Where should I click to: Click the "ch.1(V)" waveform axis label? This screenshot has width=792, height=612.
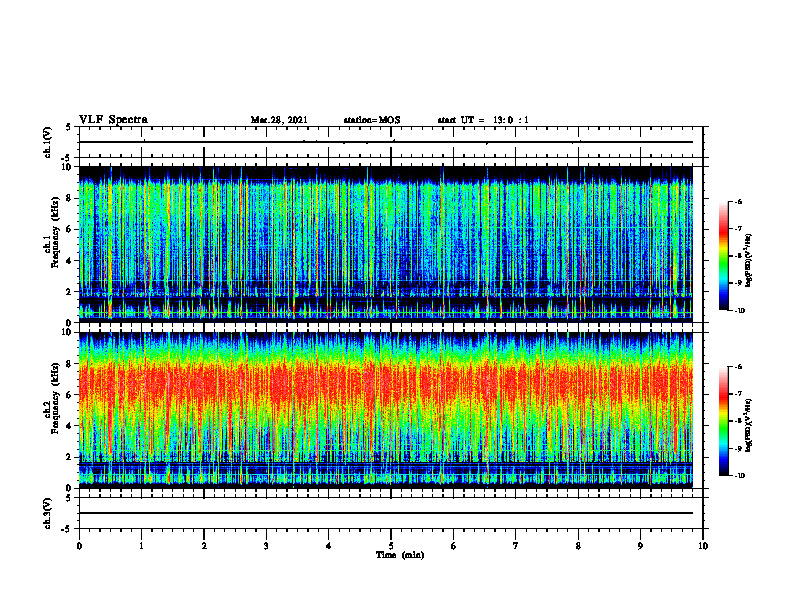tap(48, 142)
